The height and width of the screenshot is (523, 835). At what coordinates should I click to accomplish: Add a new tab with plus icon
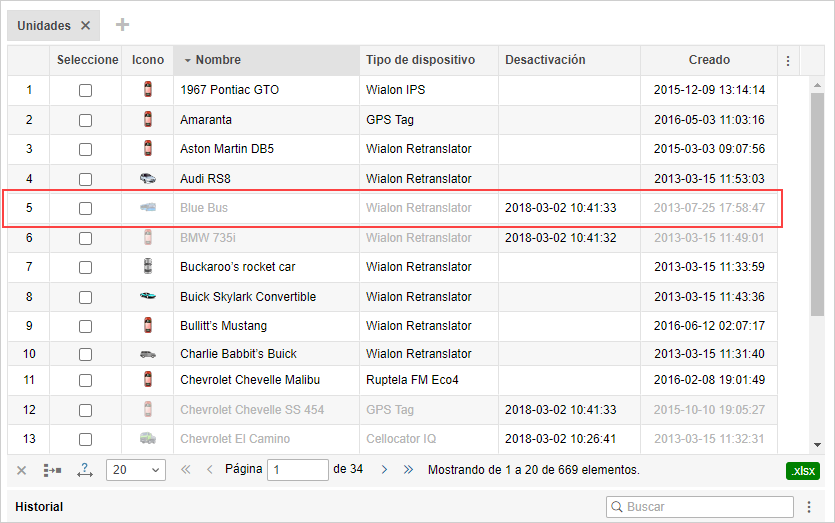click(x=122, y=24)
